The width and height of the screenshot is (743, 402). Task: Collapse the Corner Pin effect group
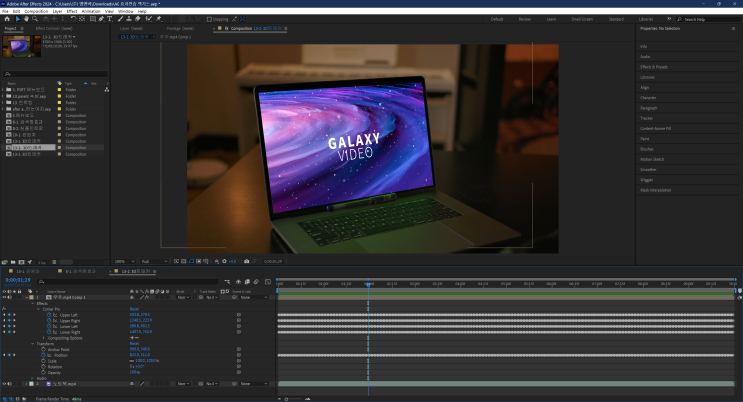40,309
